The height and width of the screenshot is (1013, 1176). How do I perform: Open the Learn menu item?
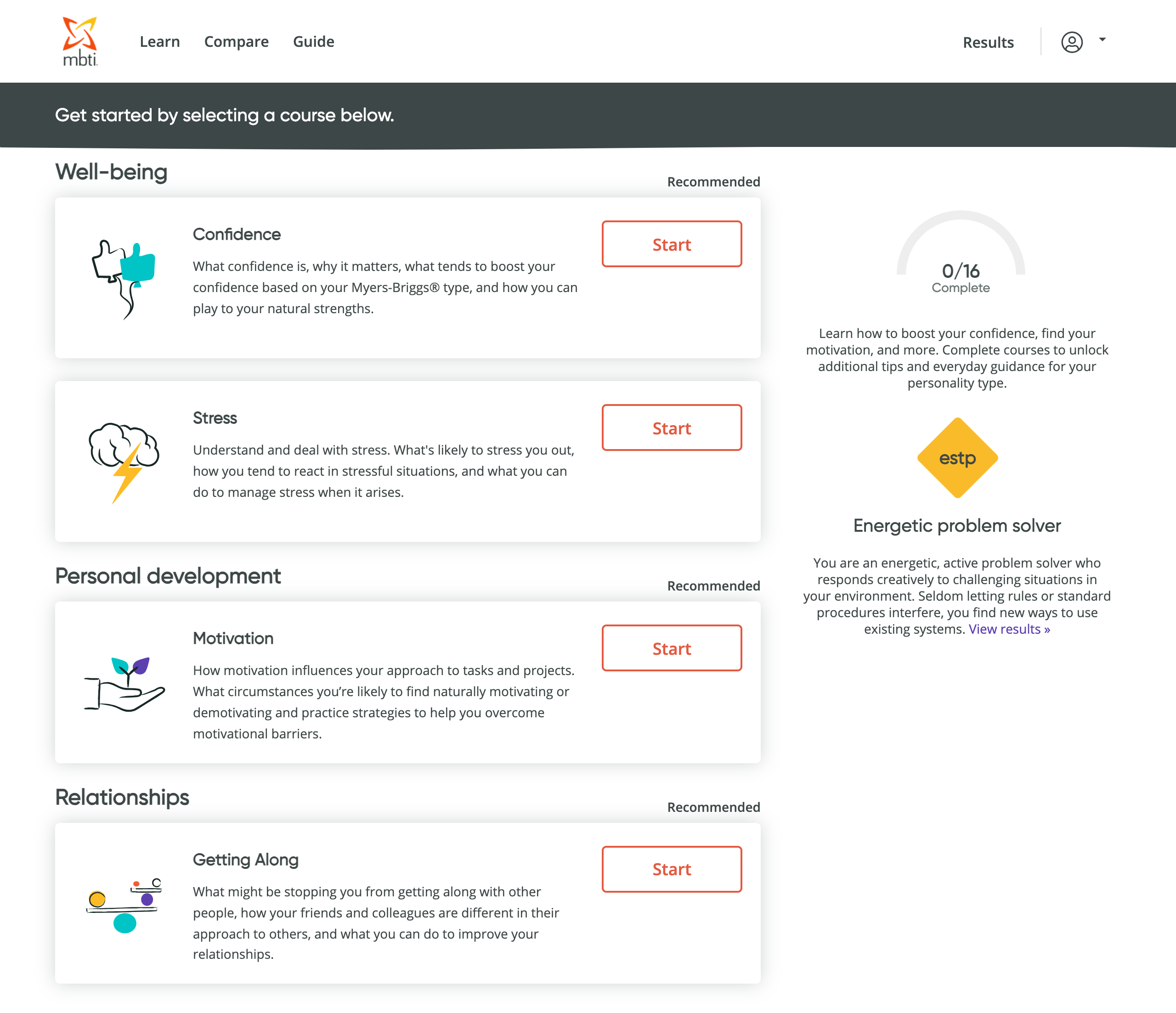click(x=159, y=41)
